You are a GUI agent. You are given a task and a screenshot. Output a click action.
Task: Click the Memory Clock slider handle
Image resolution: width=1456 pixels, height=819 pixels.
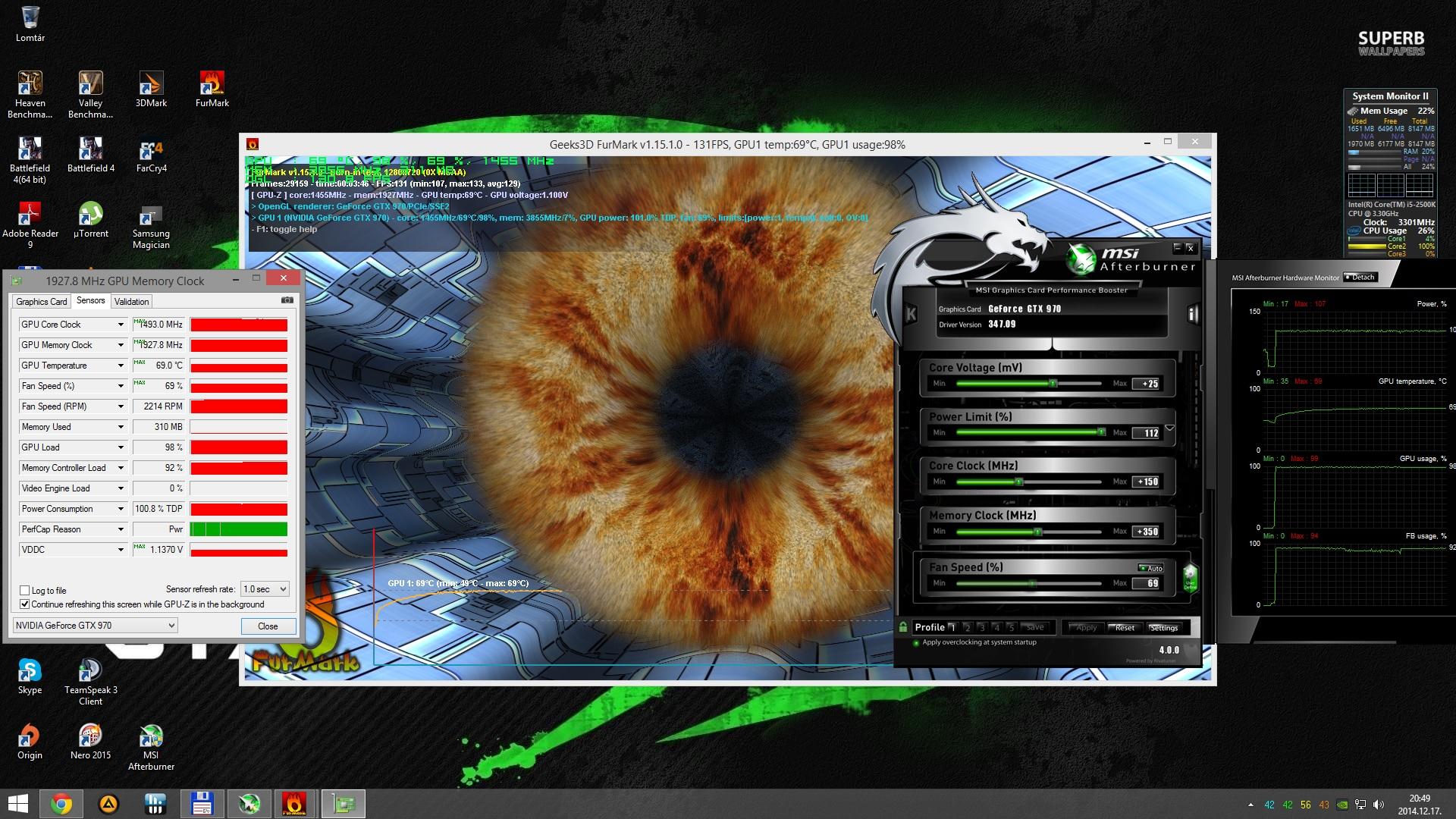coord(1037,532)
